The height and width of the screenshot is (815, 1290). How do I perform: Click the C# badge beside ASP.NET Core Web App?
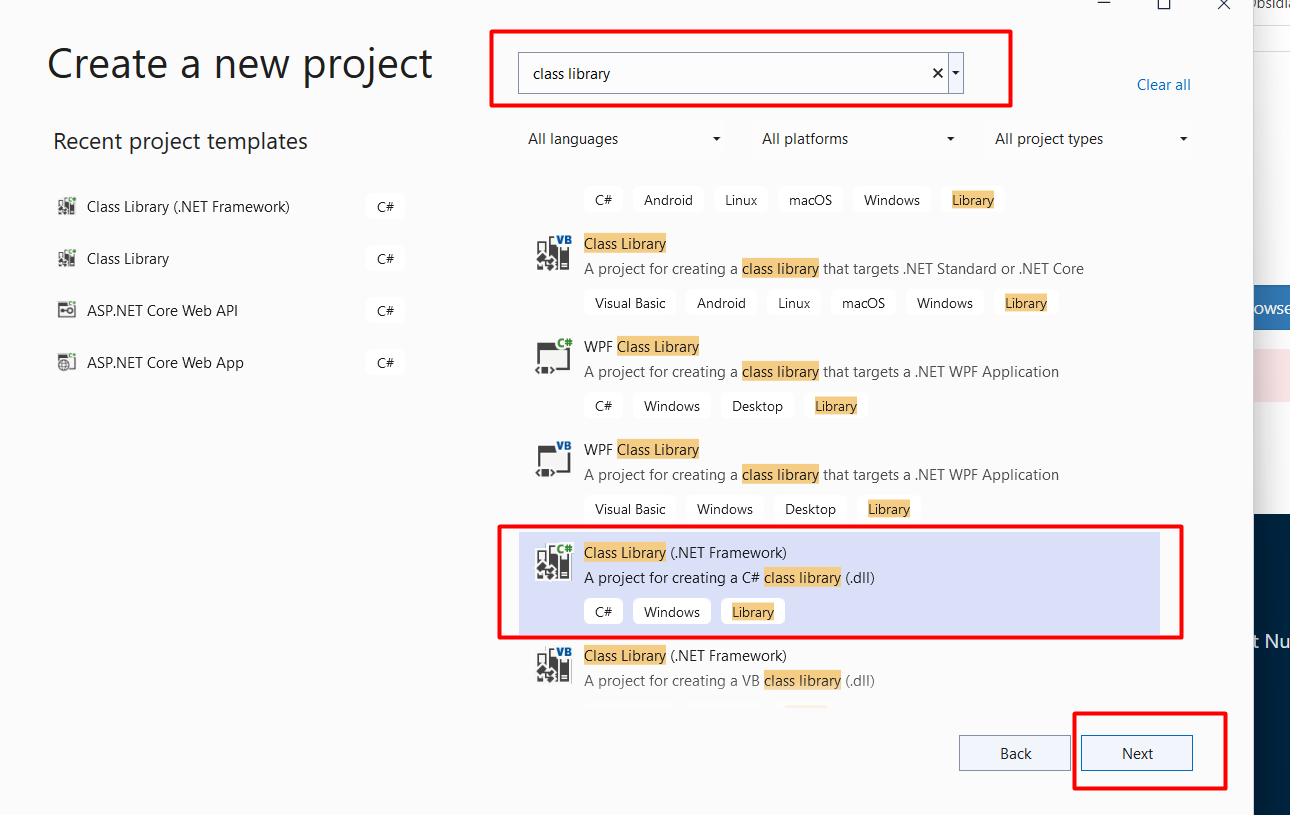(x=385, y=363)
